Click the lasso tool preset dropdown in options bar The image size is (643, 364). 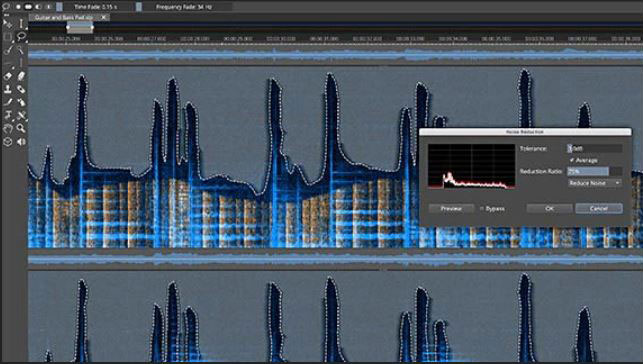click(6, 7)
